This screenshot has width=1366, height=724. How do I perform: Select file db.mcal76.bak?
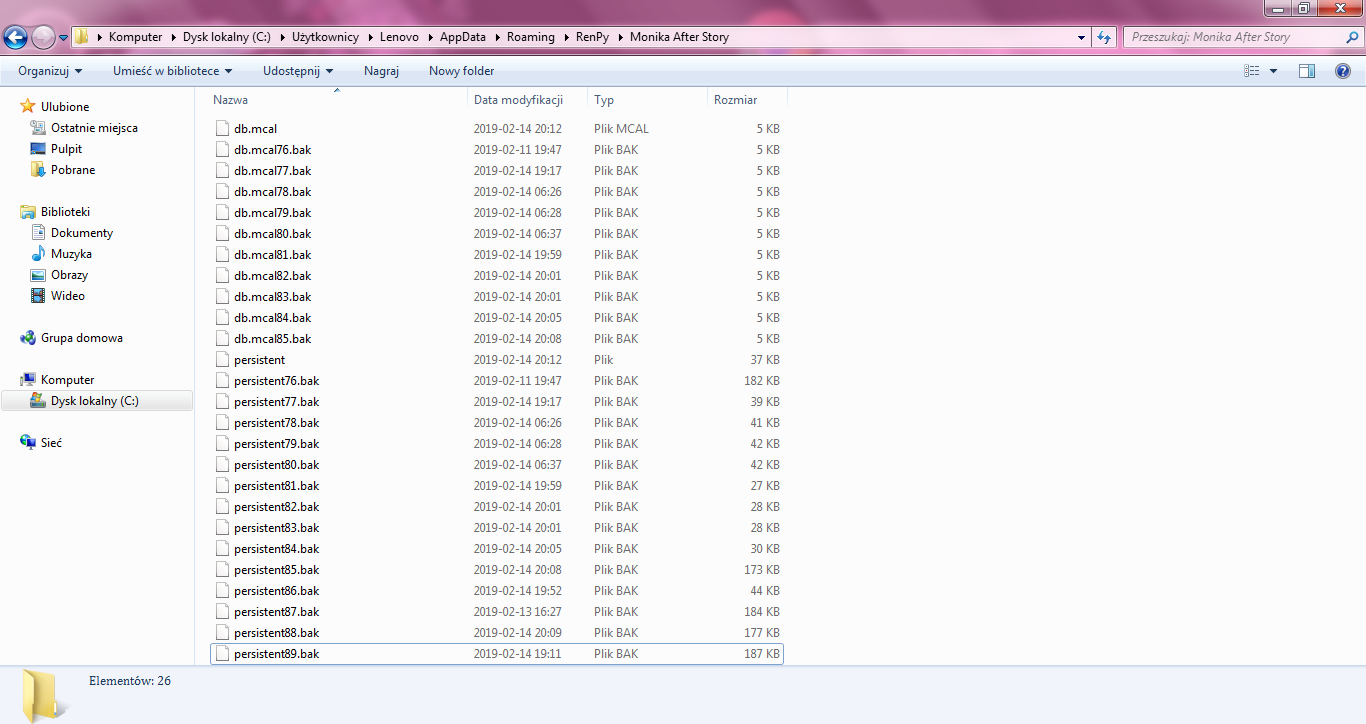click(x=497, y=150)
